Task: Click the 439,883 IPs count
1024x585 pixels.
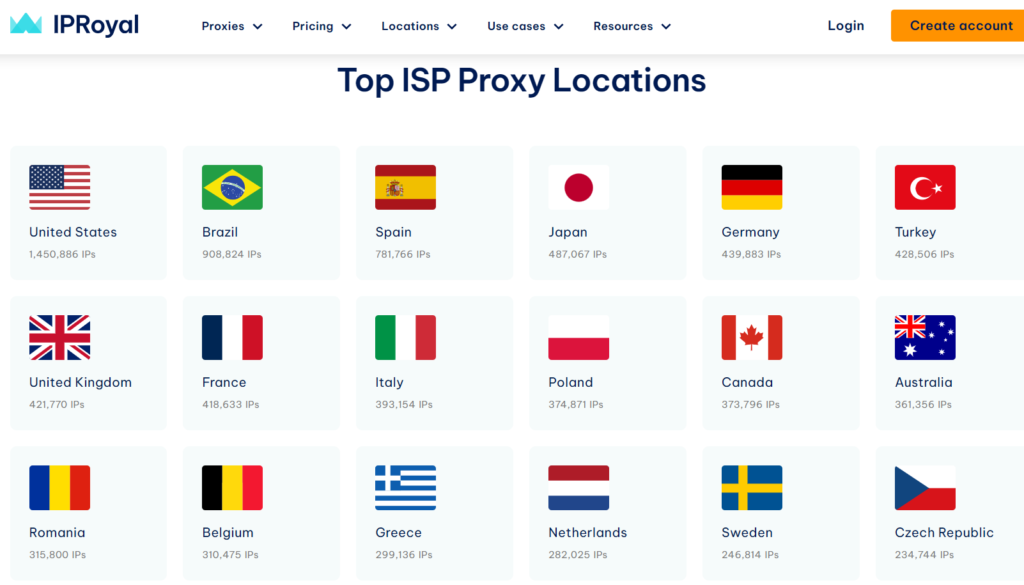Action: pyautogui.click(x=751, y=254)
